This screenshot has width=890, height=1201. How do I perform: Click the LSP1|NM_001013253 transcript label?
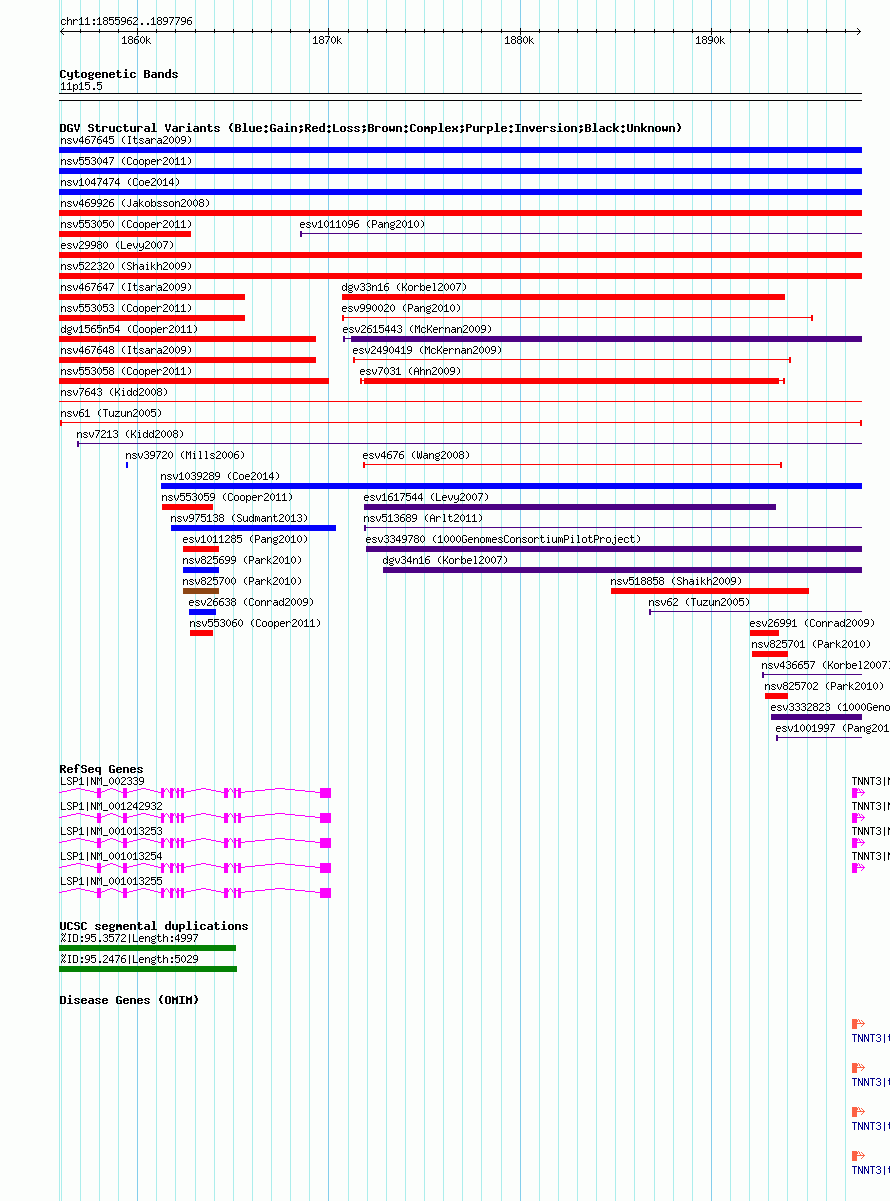pyautogui.click(x=111, y=831)
